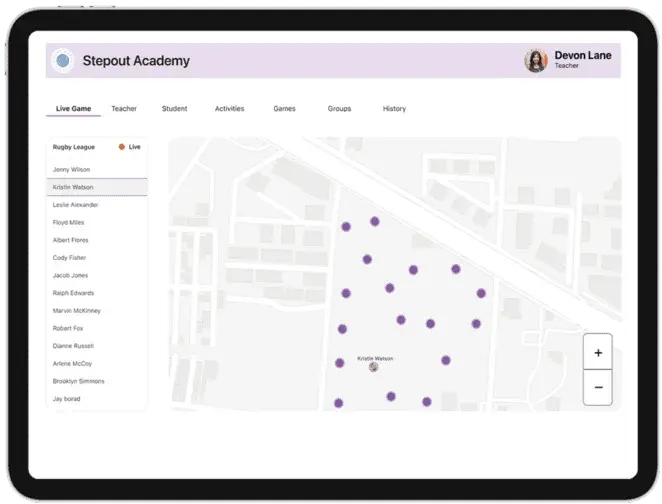
Task: Open the Student tab
Action: [x=174, y=109]
